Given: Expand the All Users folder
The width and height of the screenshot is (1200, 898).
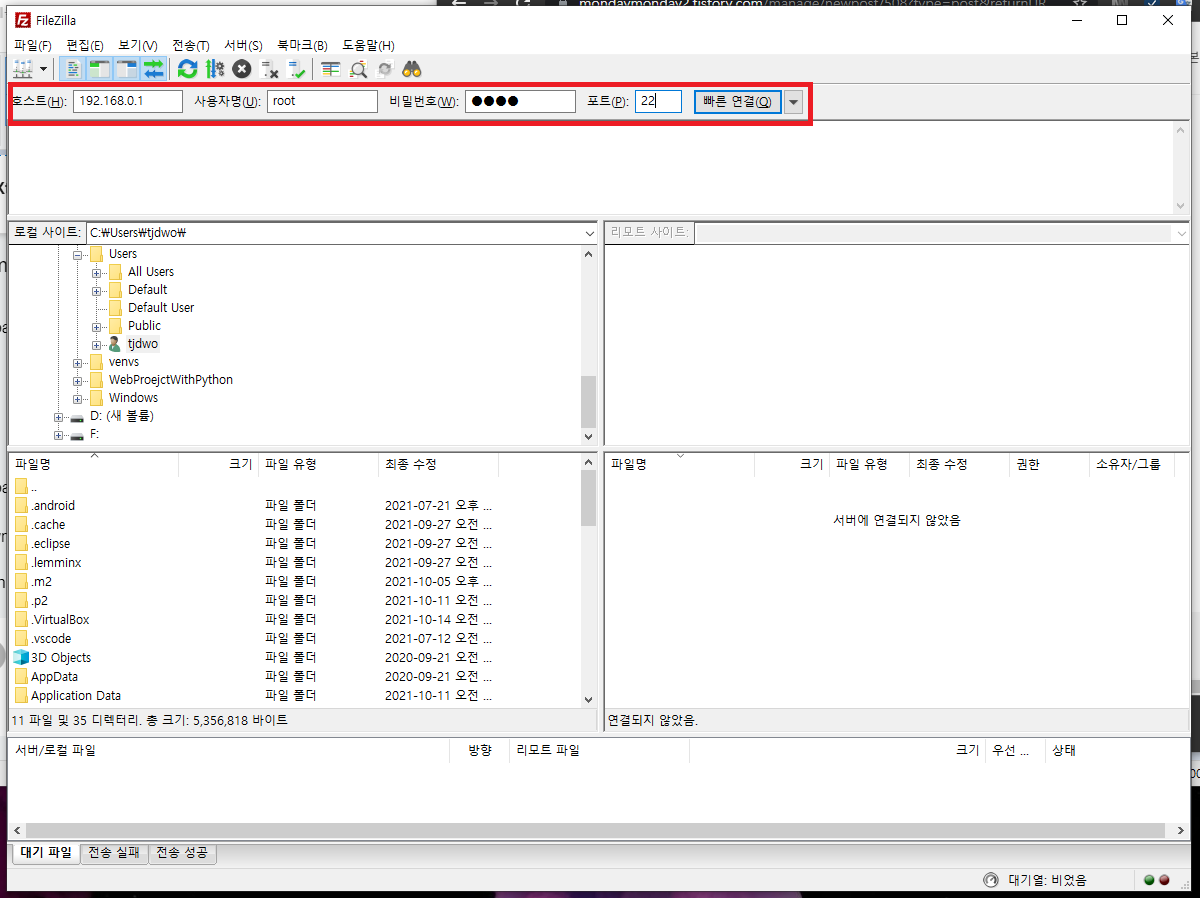Looking at the screenshot, I should pos(97,272).
